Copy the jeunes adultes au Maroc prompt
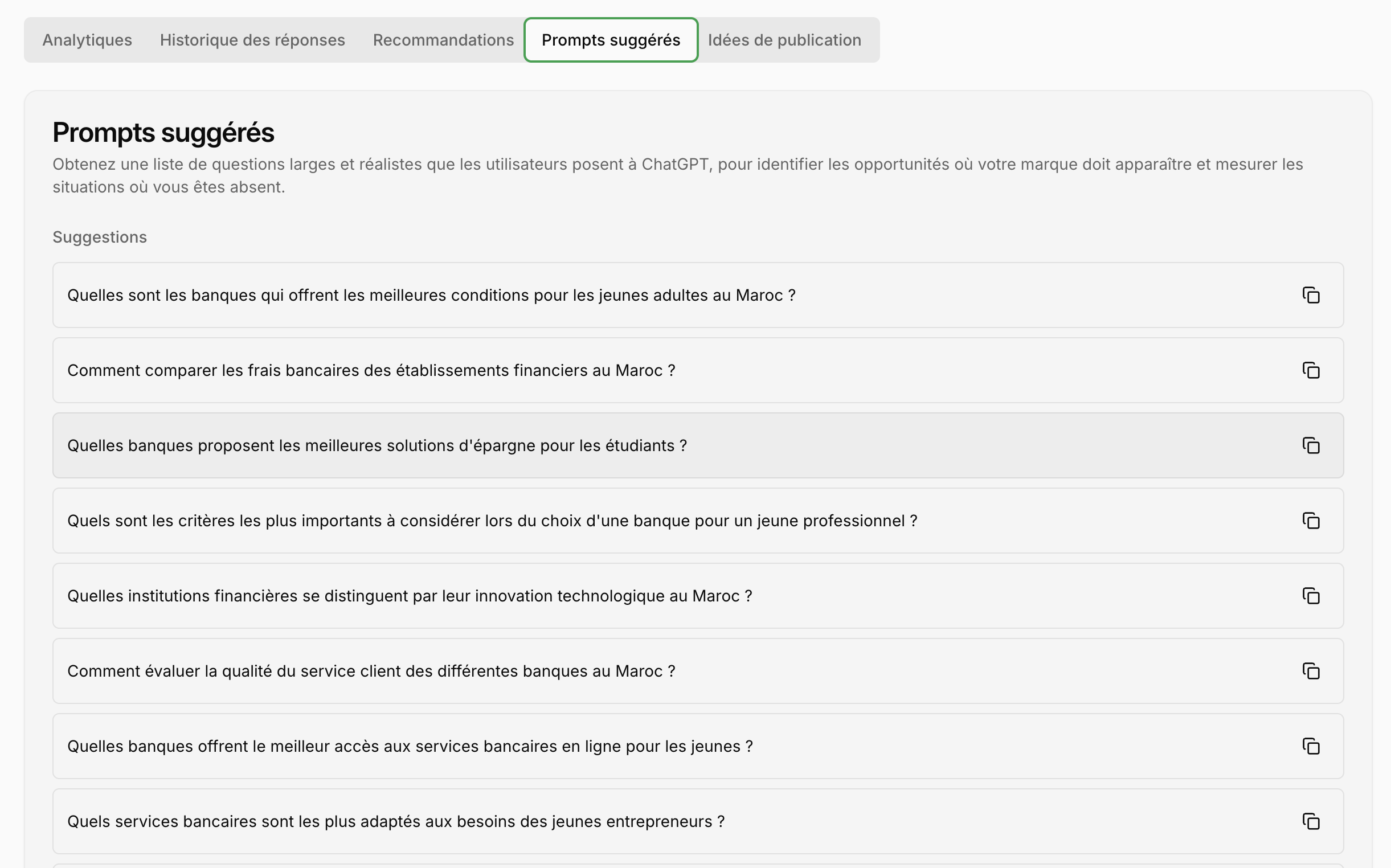The width and height of the screenshot is (1391, 868). (1311, 295)
